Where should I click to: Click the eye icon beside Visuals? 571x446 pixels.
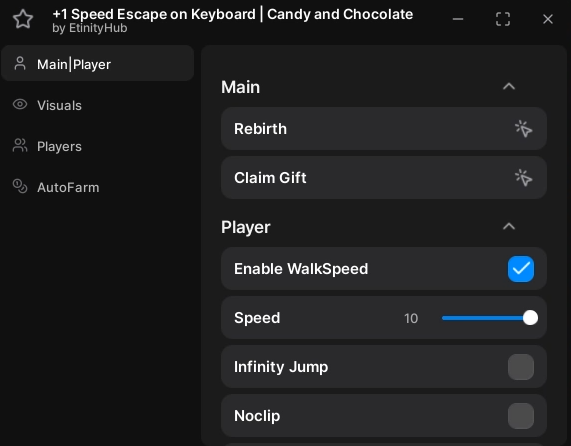(x=20, y=104)
